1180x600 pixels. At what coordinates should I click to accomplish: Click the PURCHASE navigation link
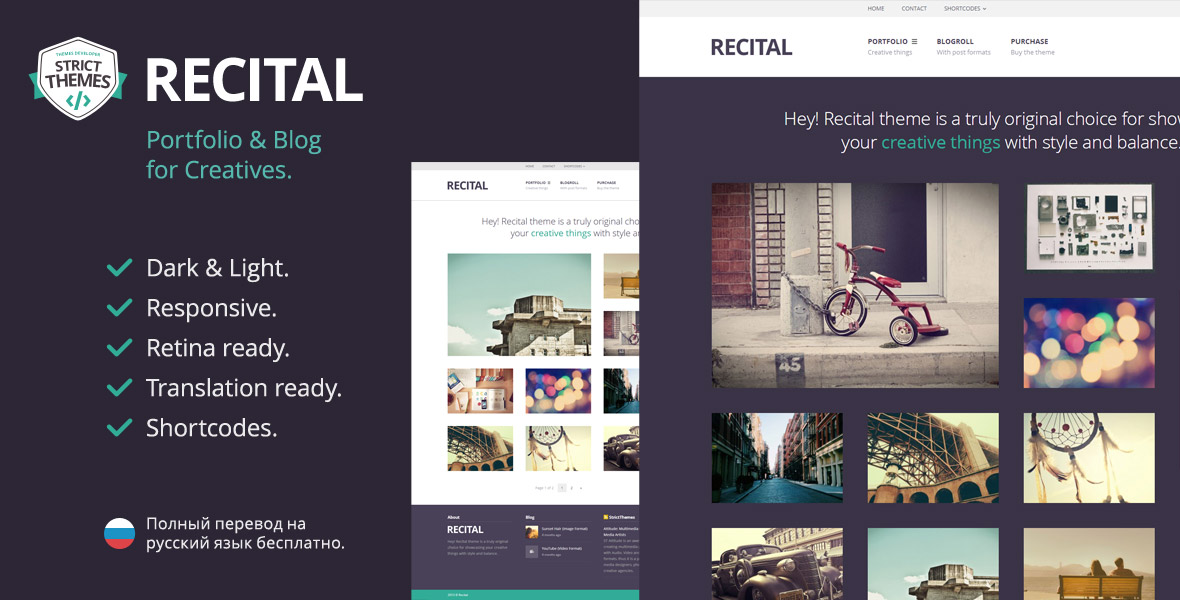click(1031, 41)
